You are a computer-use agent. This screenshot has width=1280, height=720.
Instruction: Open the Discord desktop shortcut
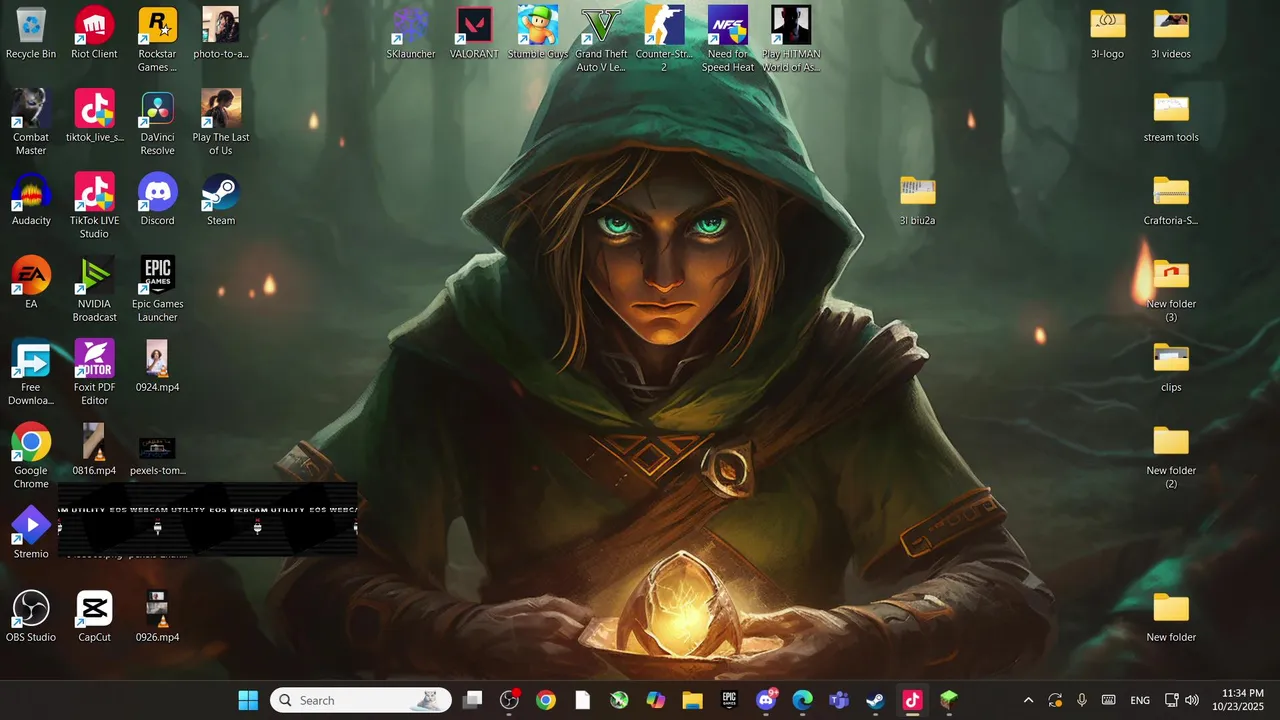[x=157, y=199]
